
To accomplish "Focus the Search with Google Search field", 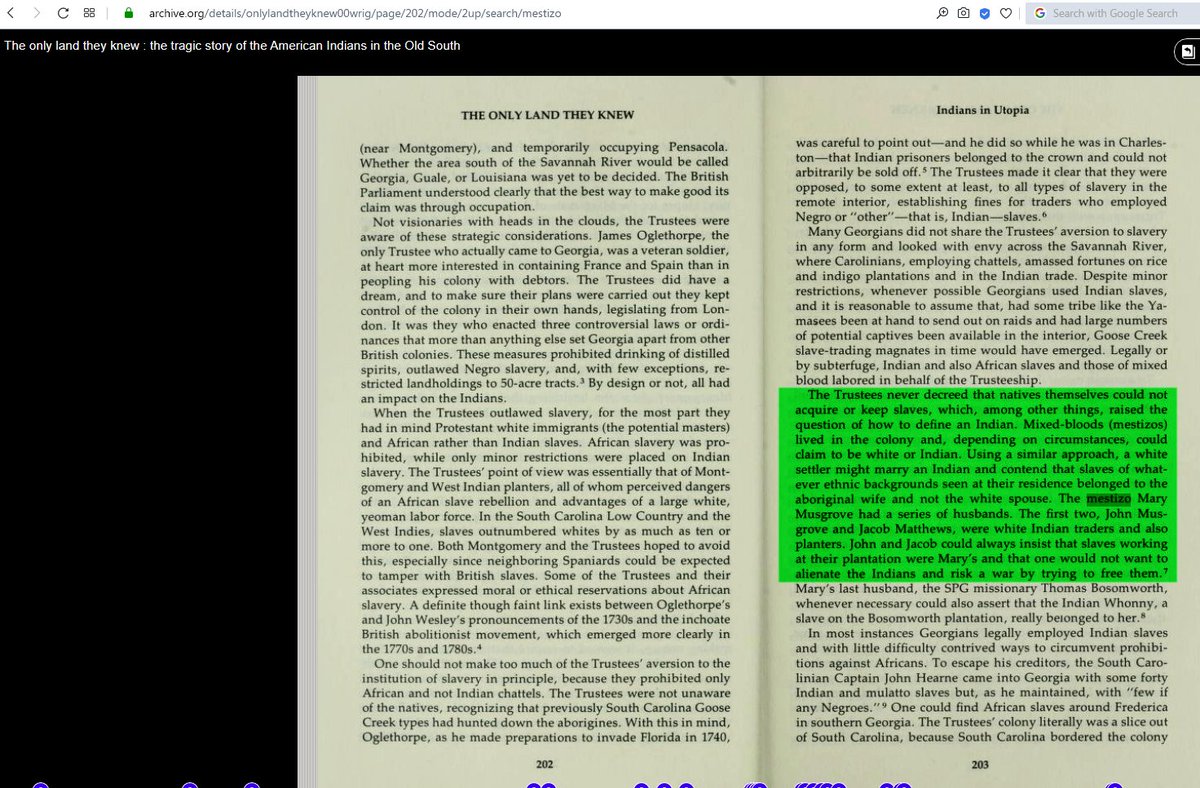I will pyautogui.click(x=1114, y=13).
